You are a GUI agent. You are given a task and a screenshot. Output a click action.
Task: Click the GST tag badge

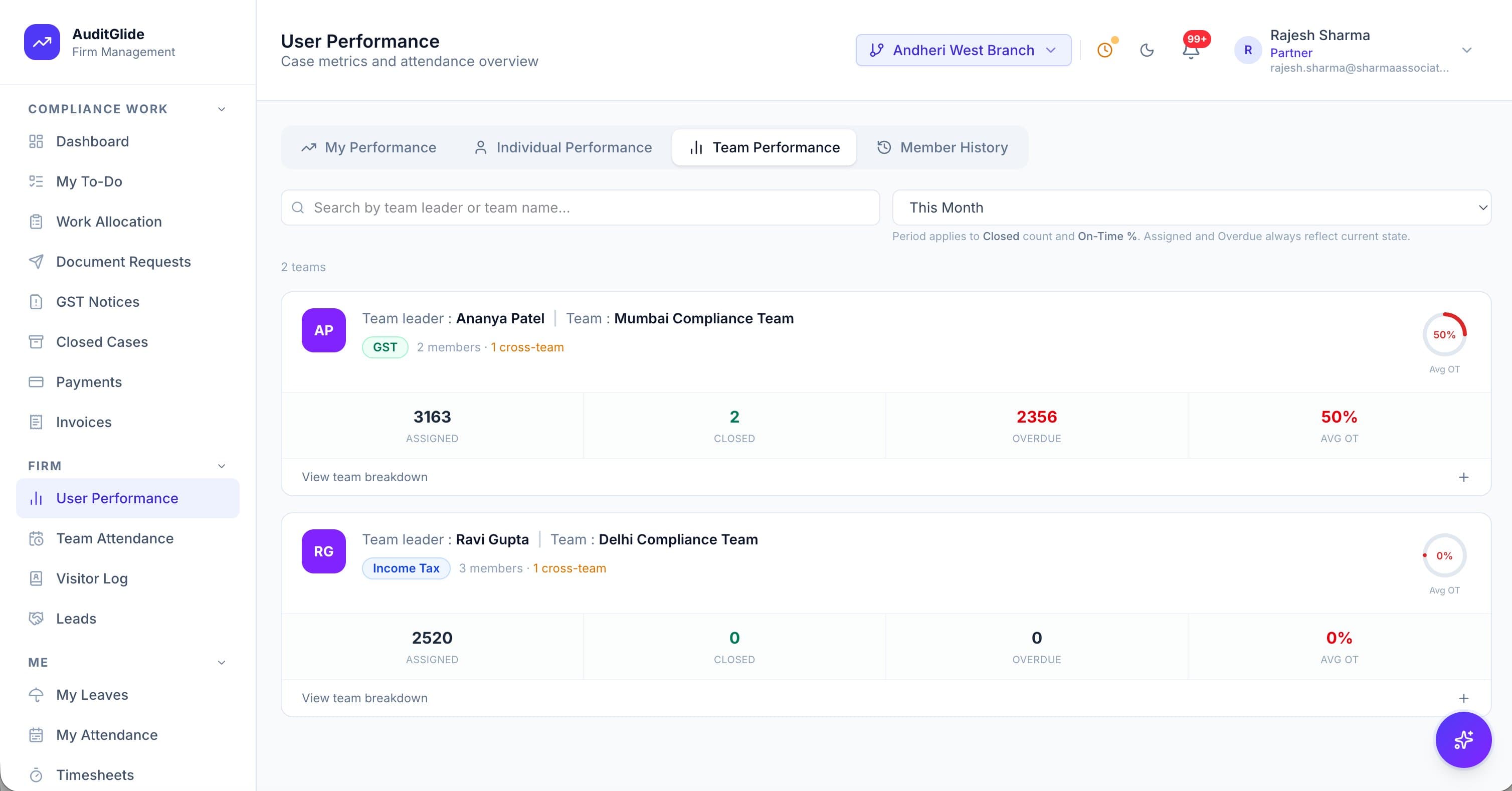coord(385,347)
